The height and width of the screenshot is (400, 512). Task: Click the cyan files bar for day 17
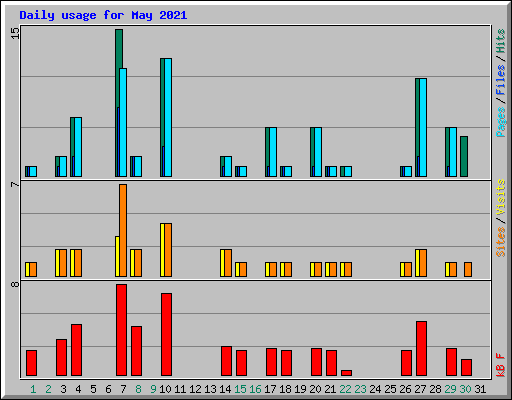[273, 152]
